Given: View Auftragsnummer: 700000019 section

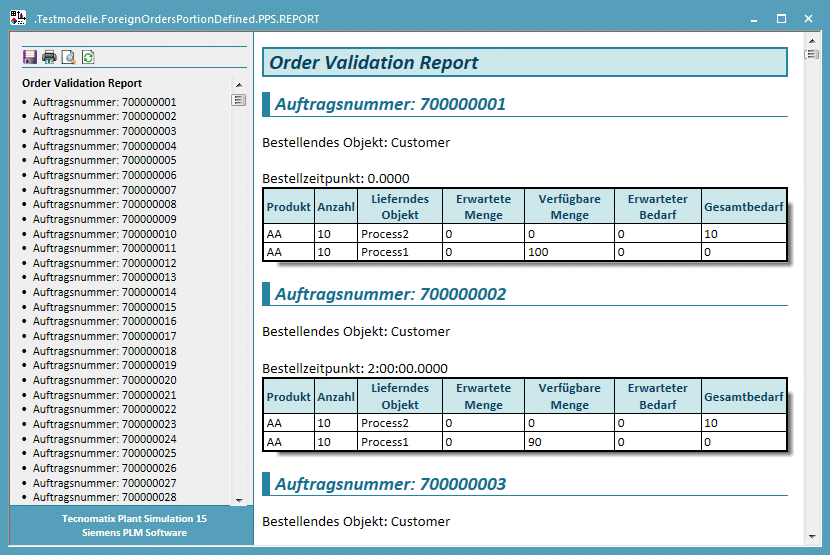Looking at the screenshot, I should [104, 365].
